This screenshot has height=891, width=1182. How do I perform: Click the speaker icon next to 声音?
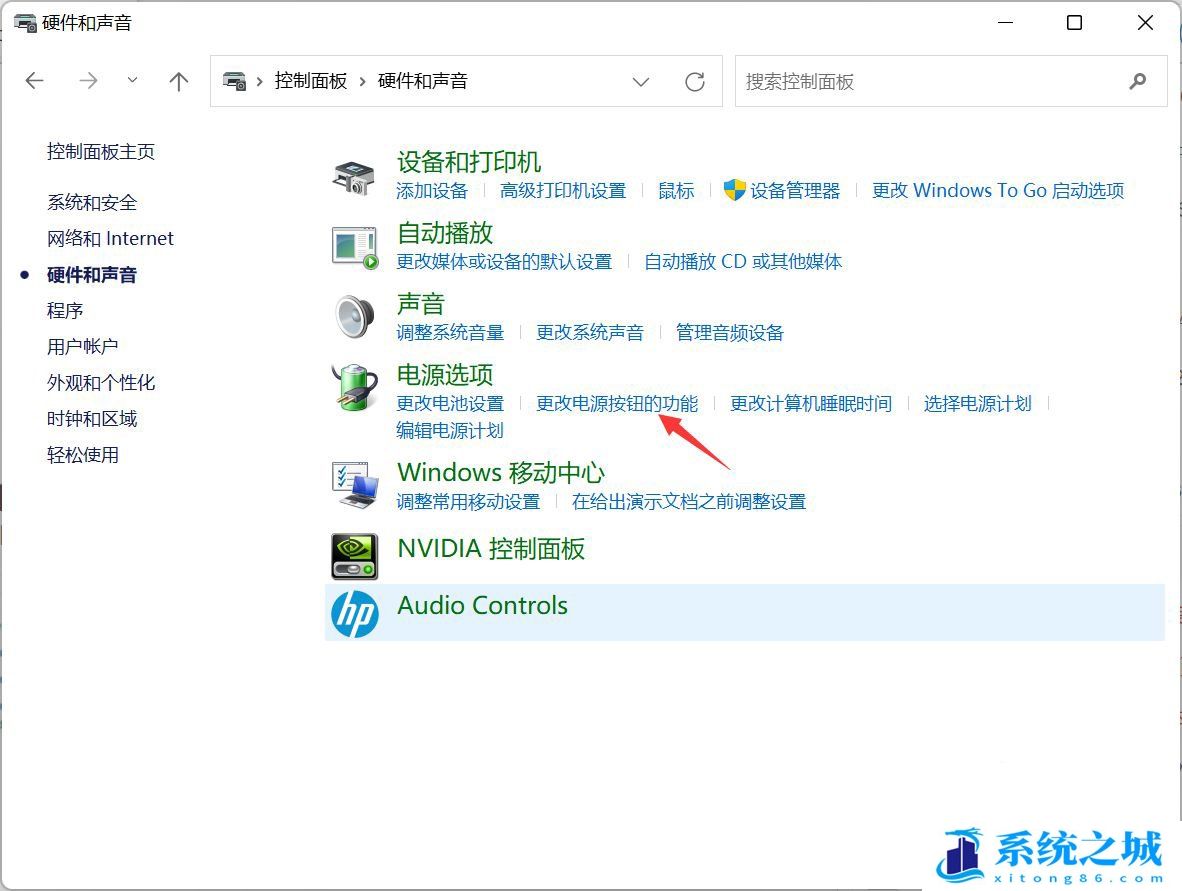pos(354,316)
